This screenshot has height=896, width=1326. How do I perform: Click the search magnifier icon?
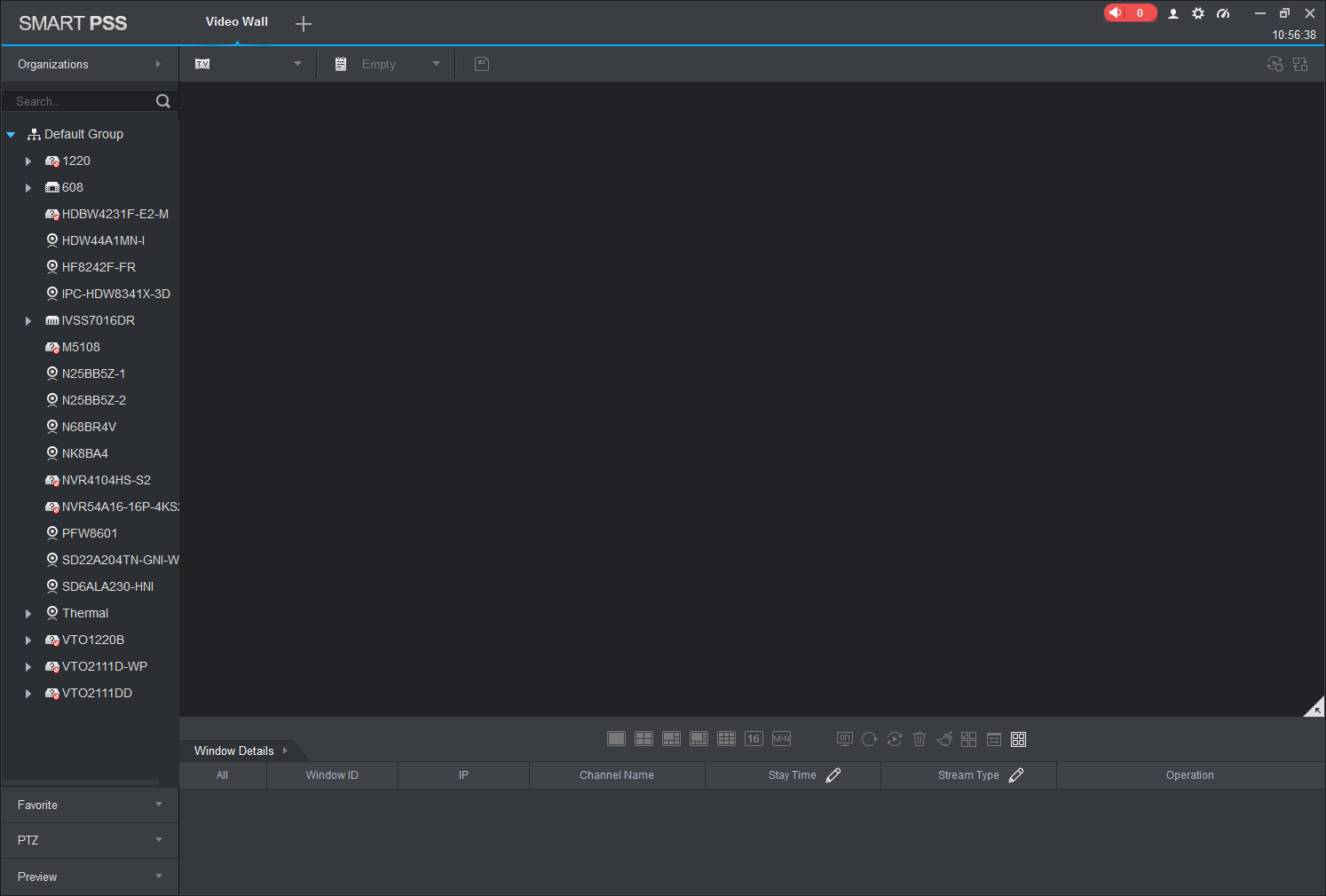click(x=163, y=101)
